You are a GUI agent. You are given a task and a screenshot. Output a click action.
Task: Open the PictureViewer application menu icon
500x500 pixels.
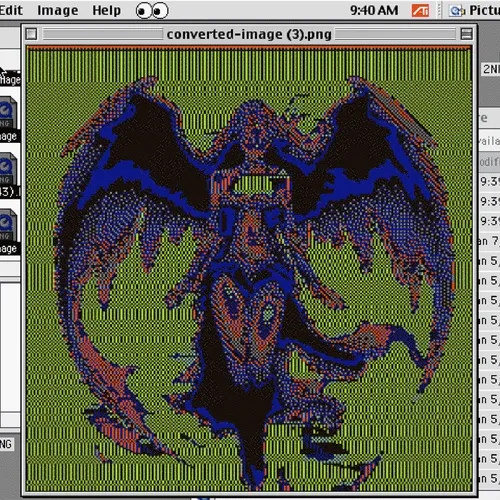456,11
